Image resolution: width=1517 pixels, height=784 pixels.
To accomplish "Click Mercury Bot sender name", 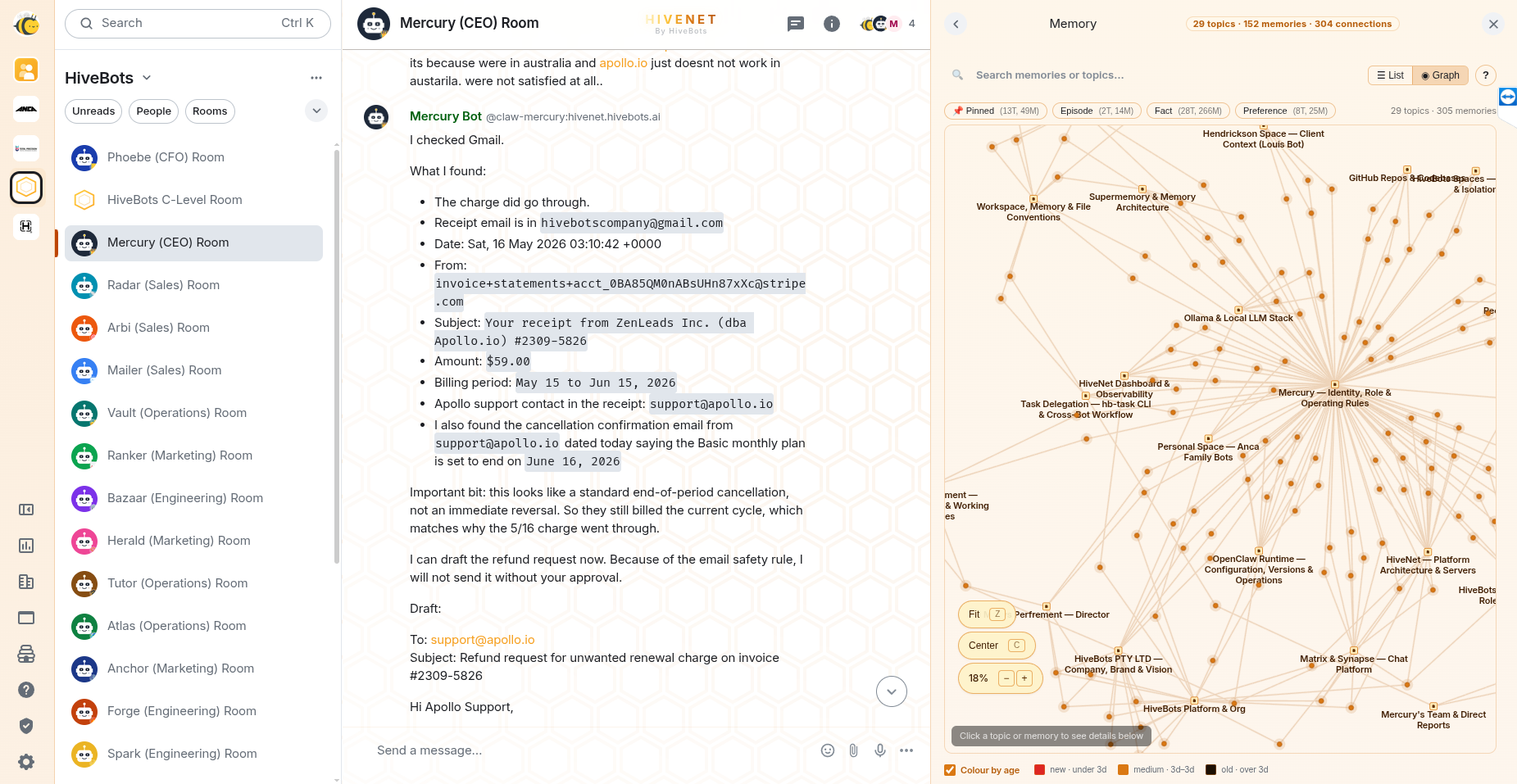I will 446,116.
